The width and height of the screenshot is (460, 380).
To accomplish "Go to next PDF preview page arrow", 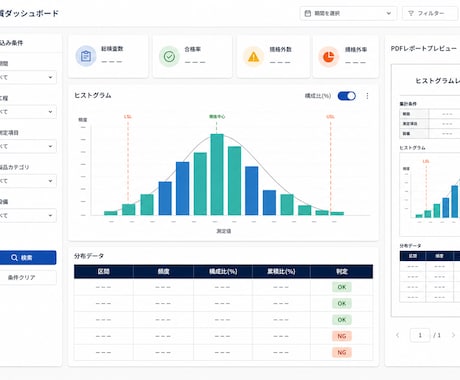I will 453,335.
